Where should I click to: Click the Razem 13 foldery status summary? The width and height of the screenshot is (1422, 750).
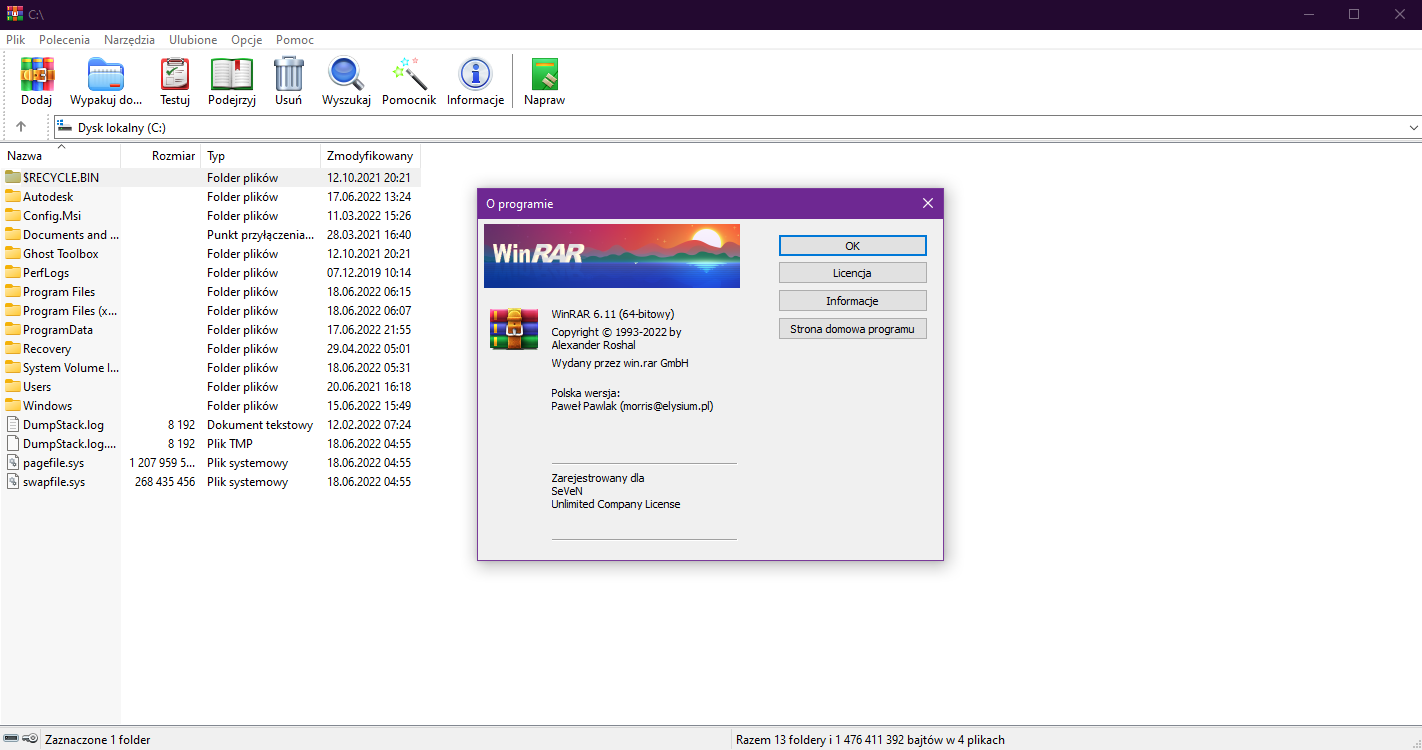click(x=870, y=740)
